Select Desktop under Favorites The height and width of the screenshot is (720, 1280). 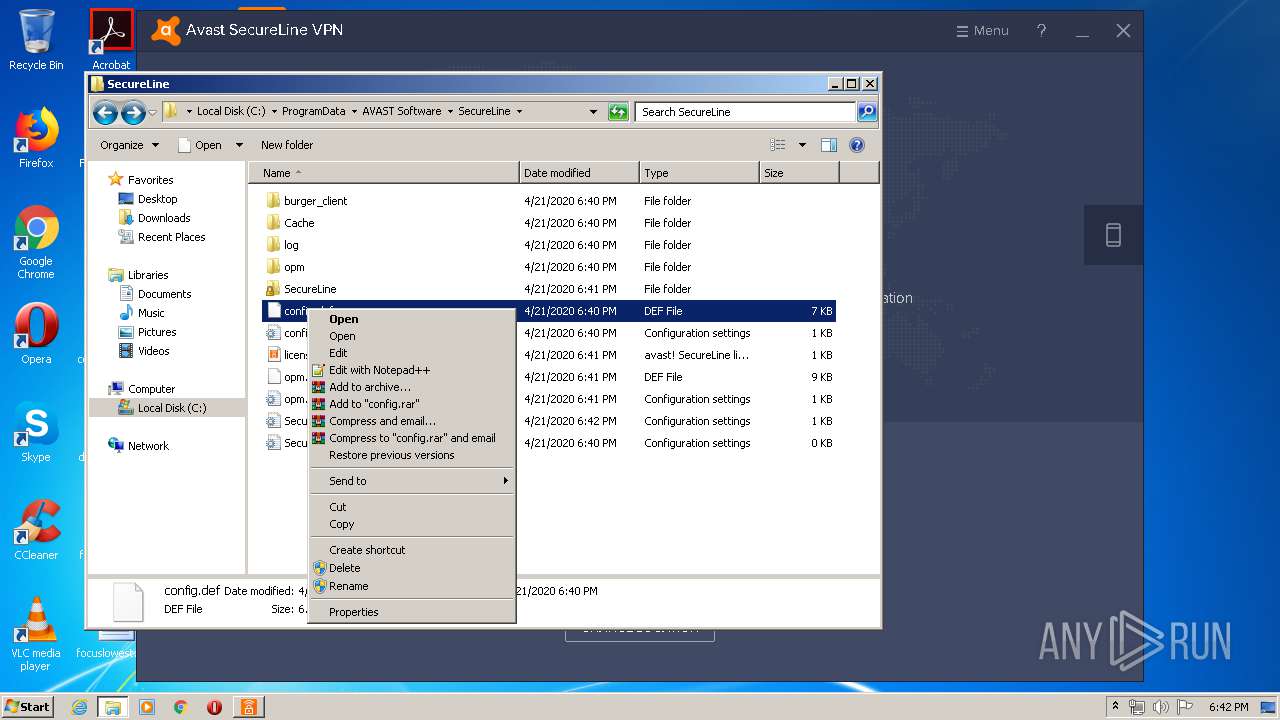pyautogui.click(x=157, y=199)
